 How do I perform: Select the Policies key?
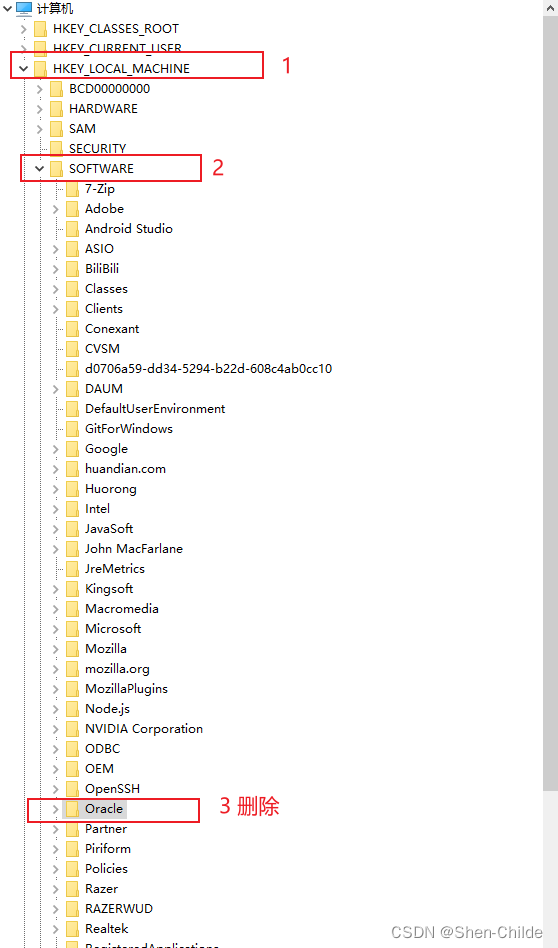pyautogui.click(x=106, y=869)
